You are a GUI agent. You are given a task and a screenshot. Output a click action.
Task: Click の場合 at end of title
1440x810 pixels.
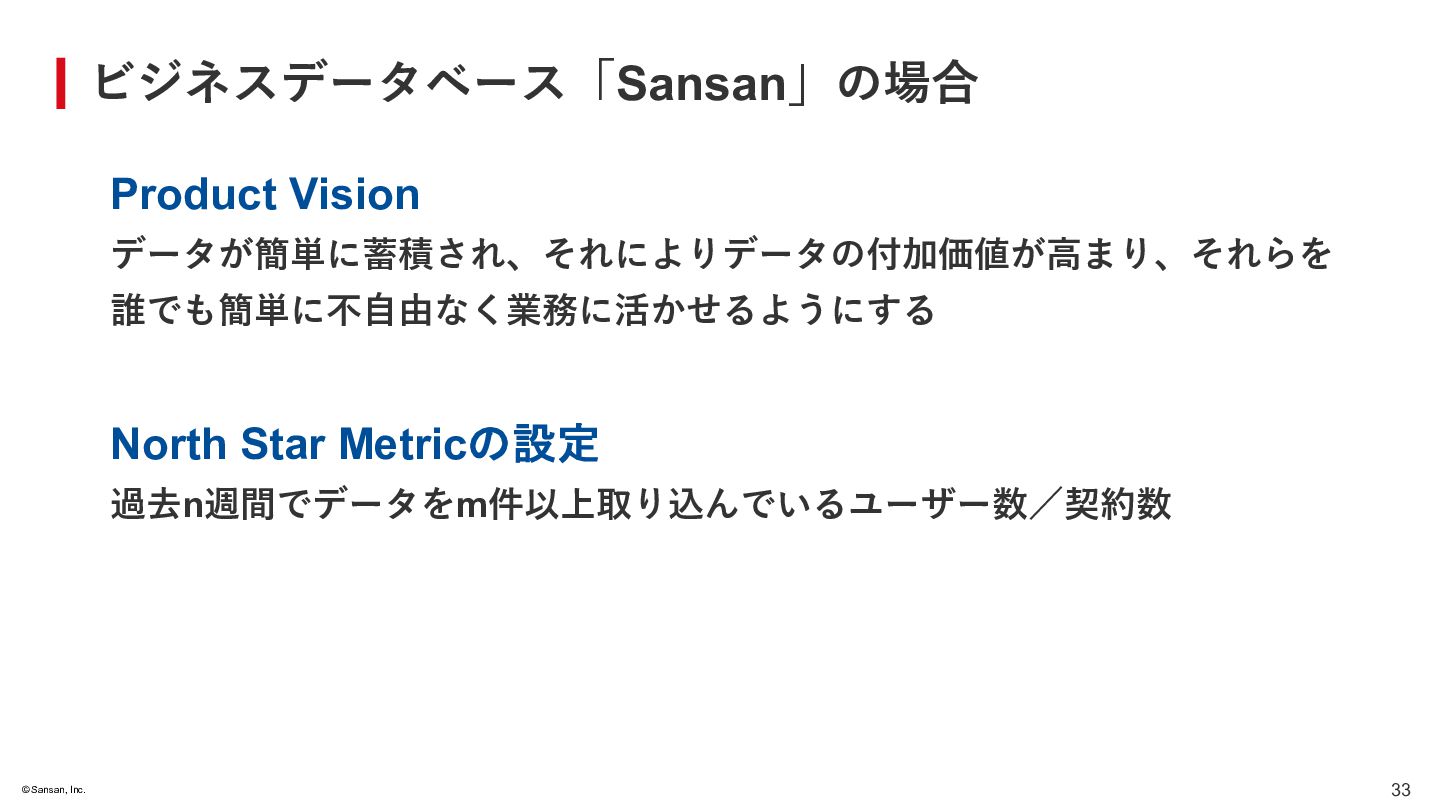[907, 83]
